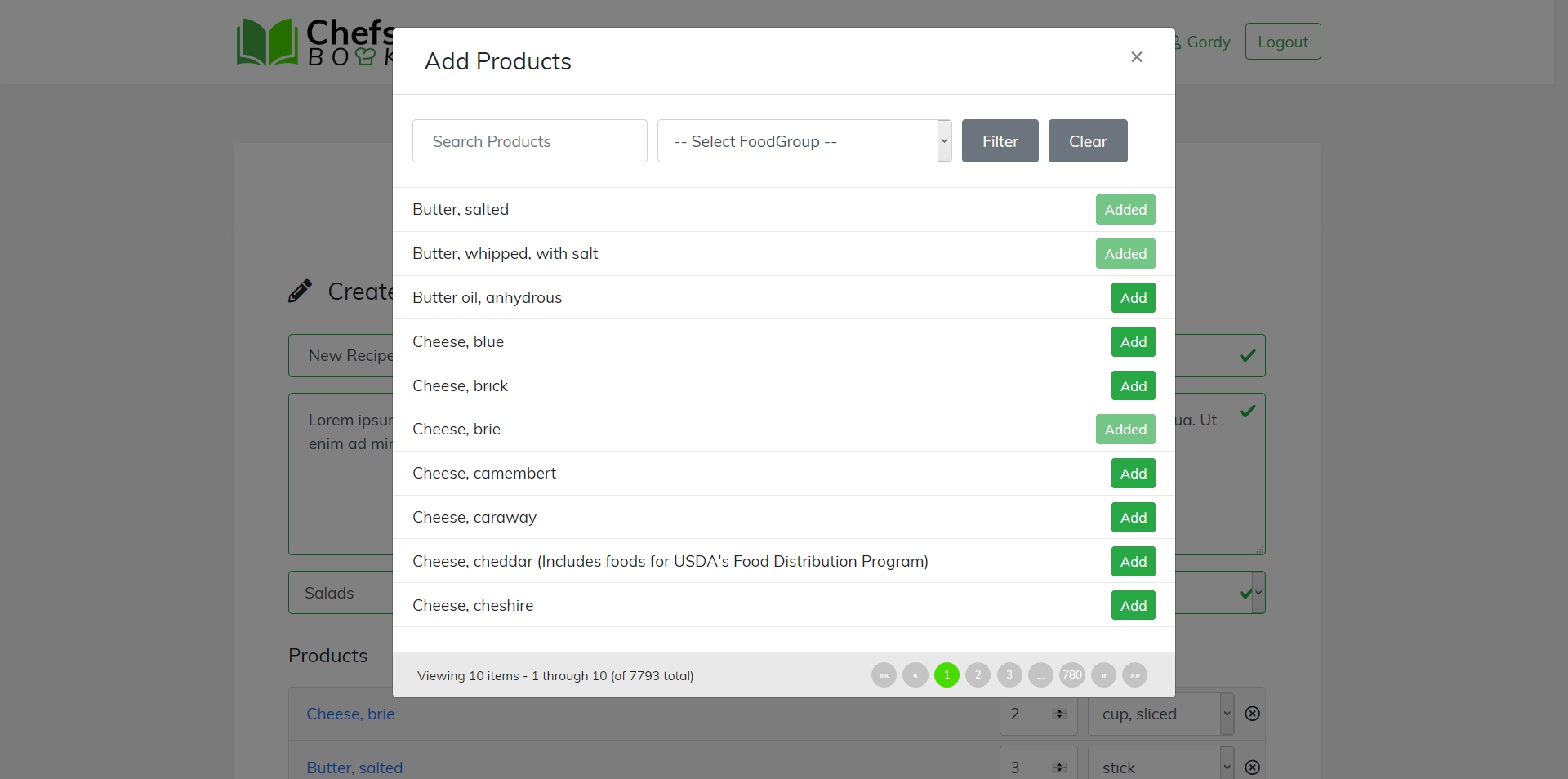The width and height of the screenshot is (1568, 779).
Task: Adjust quantity stepper for Butter, salted
Action: click(1060, 768)
